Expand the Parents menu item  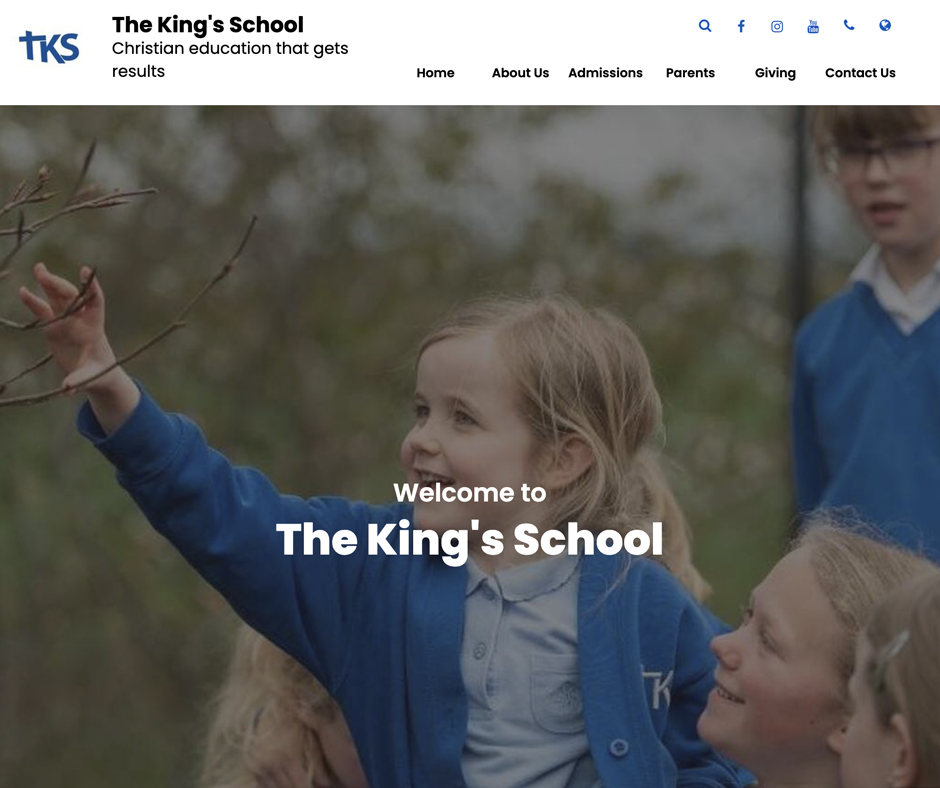click(x=690, y=73)
